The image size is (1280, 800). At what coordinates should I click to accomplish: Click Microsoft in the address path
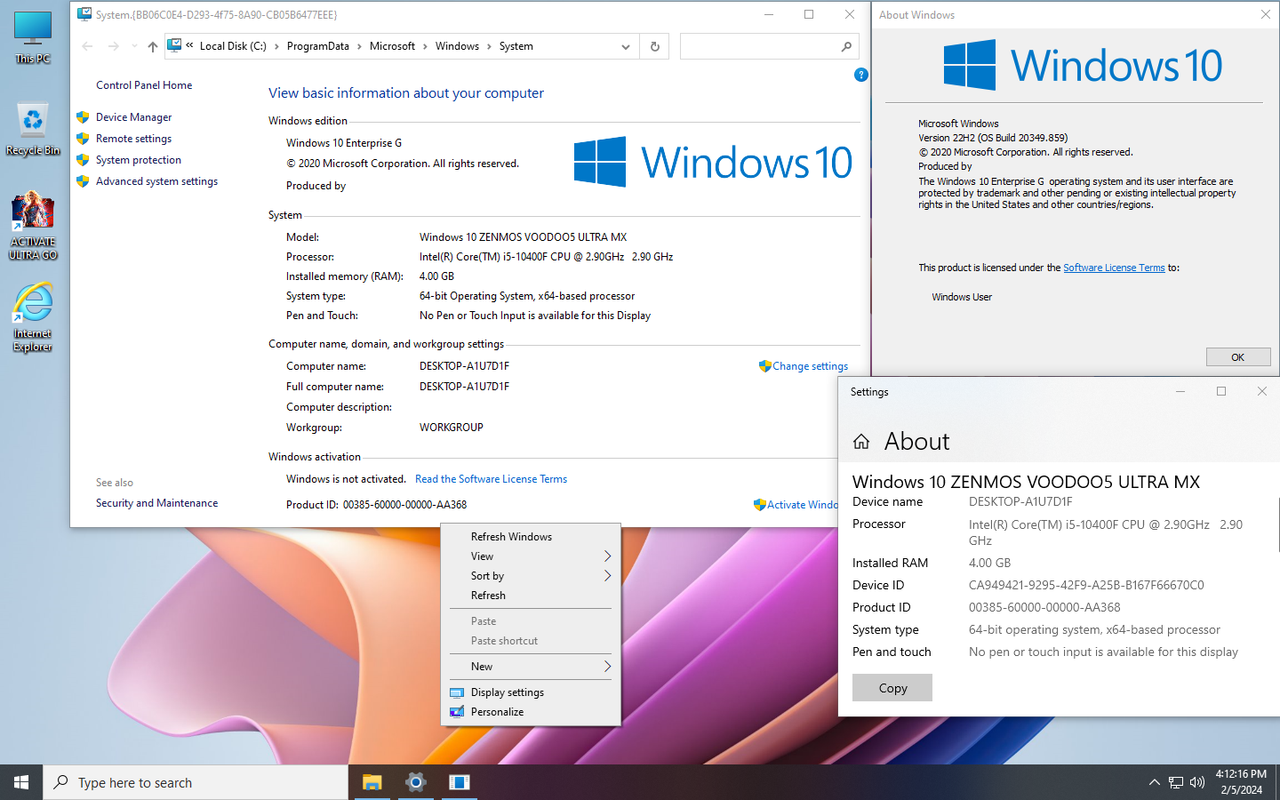click(392, 46)
